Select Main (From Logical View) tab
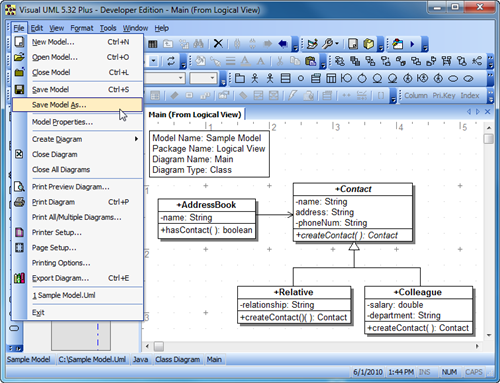This screenshot has width=500, height=383. tap(195, 115)
